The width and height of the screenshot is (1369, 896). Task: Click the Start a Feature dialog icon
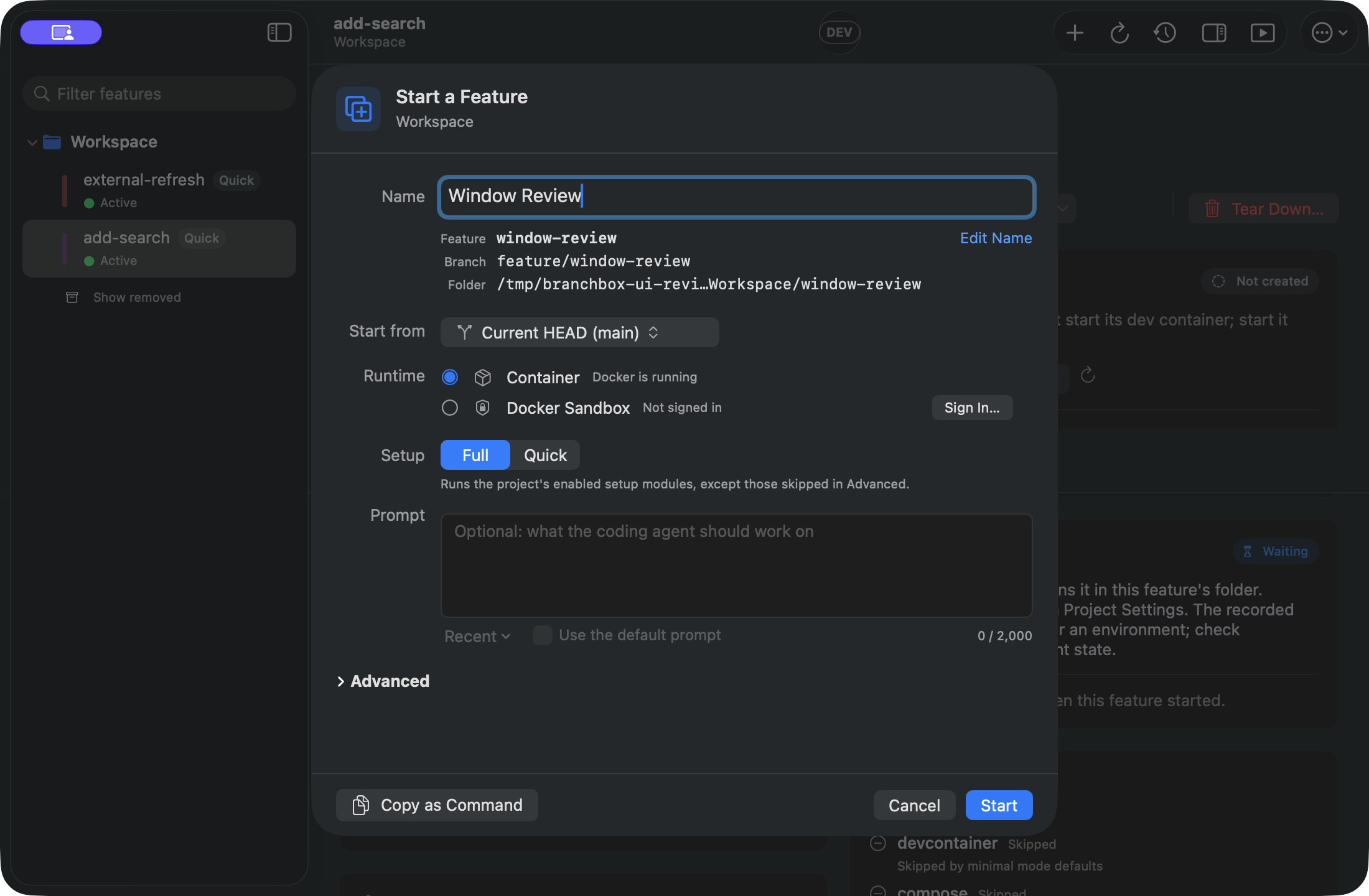pos(358,109)
